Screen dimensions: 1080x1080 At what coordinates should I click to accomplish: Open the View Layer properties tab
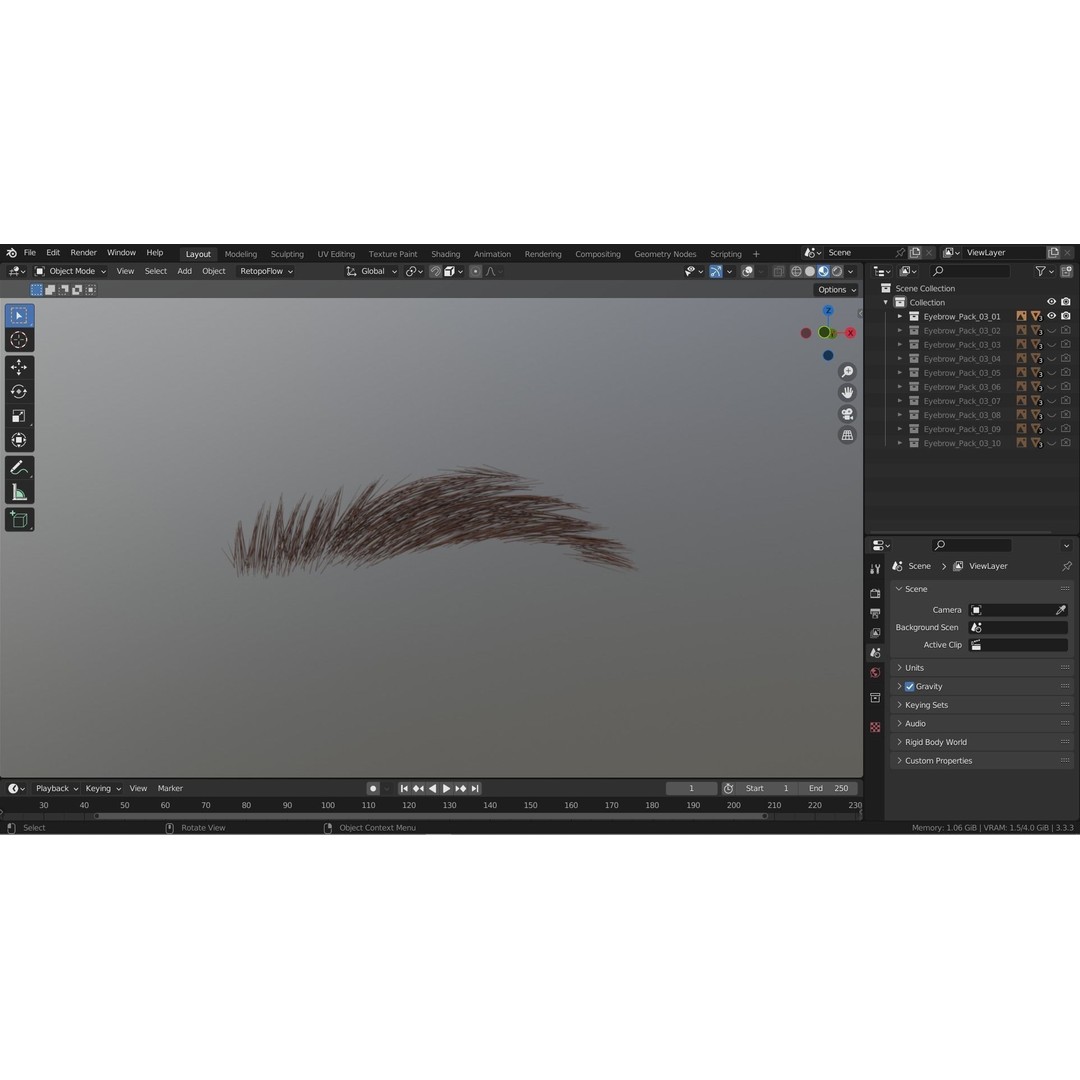pyautogui.click(x=875, y=632)
